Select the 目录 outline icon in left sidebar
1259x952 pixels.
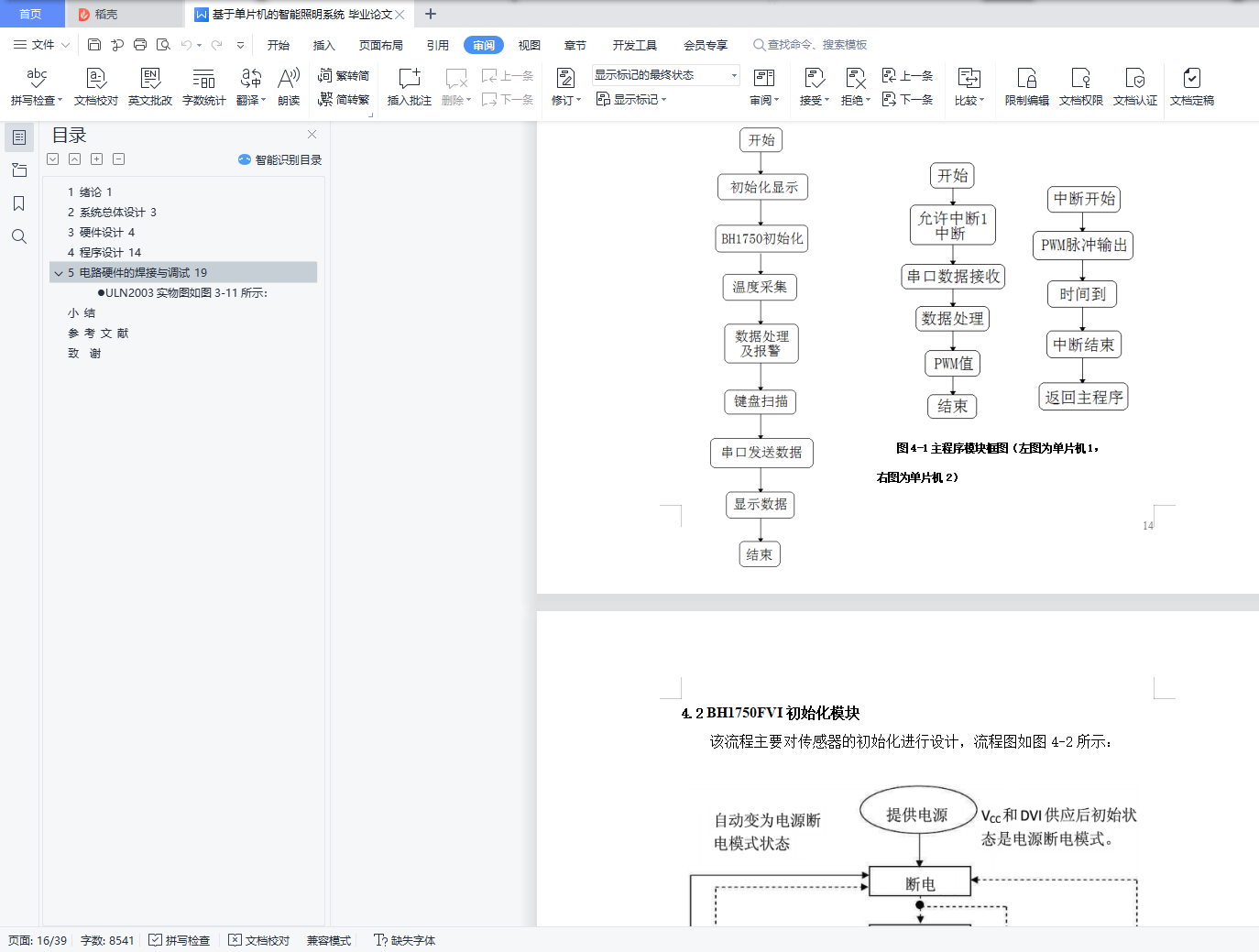tap(19, 137)
